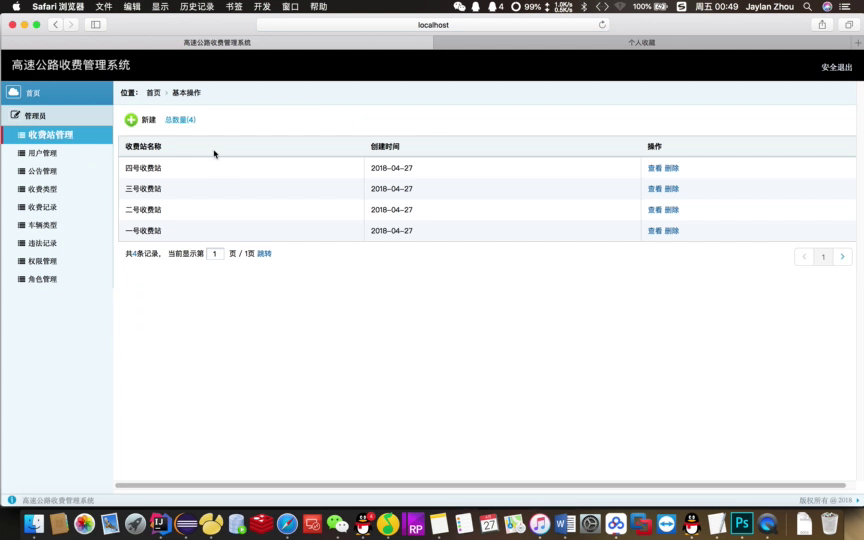Click the page number input field
Image resolution: width=864 pixels, height=540 pixels.
(x=215, y=253)
